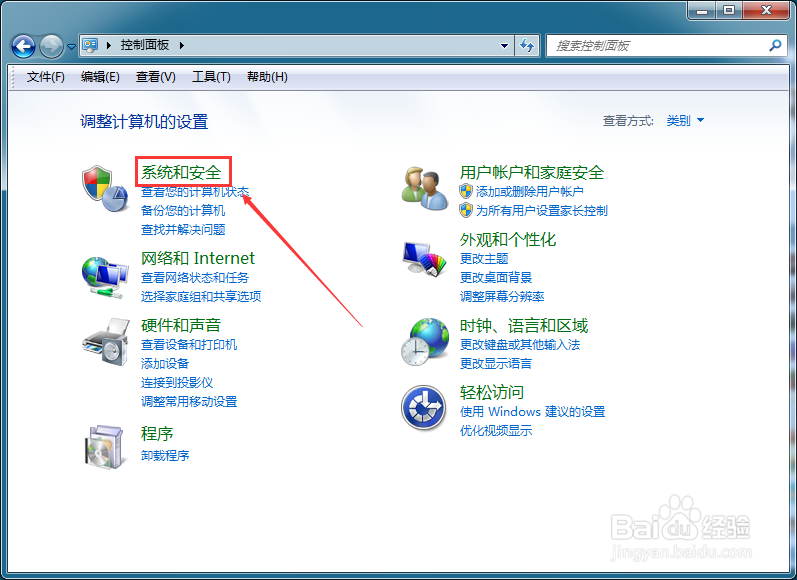Open 硬件和声音 category

pos(181,325)
